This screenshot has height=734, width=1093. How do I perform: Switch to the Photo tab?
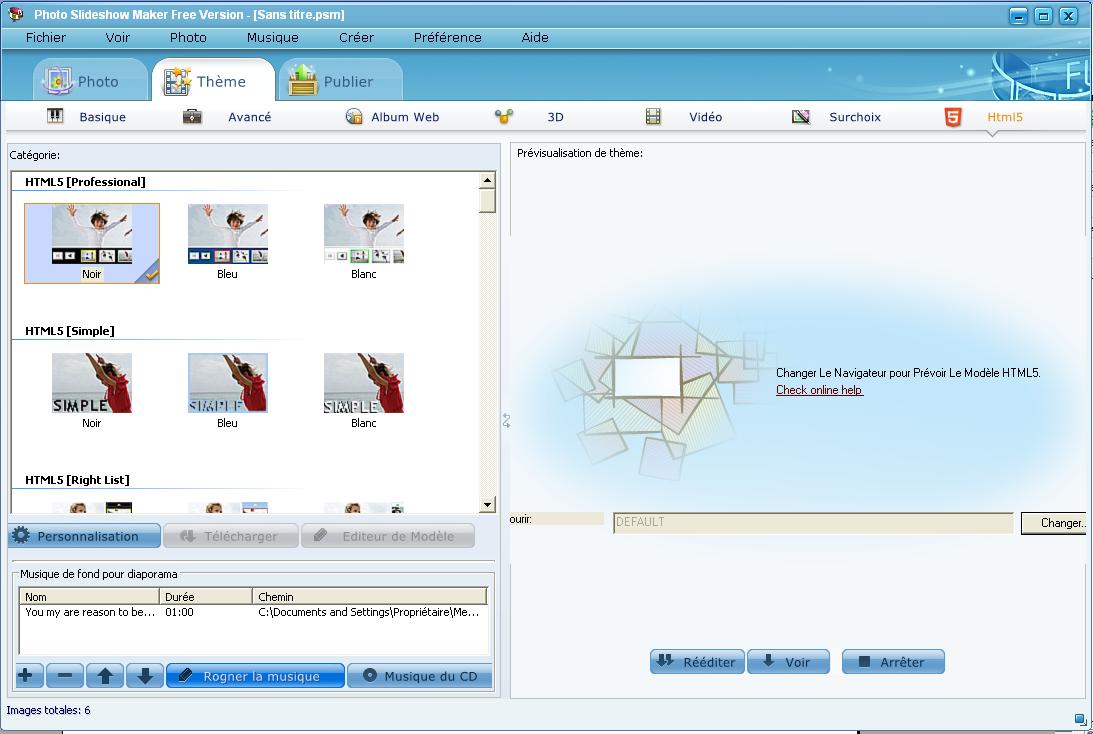click(82, 81)
